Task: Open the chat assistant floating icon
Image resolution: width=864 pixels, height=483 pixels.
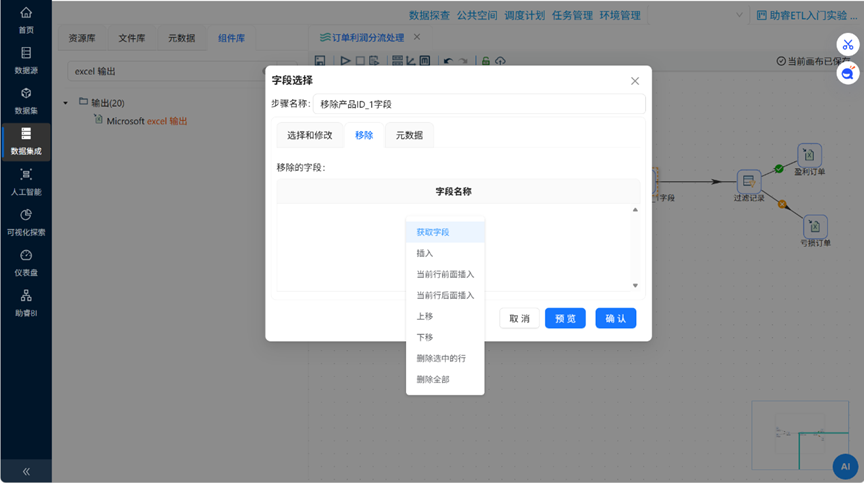Action: tap(847, 73)
